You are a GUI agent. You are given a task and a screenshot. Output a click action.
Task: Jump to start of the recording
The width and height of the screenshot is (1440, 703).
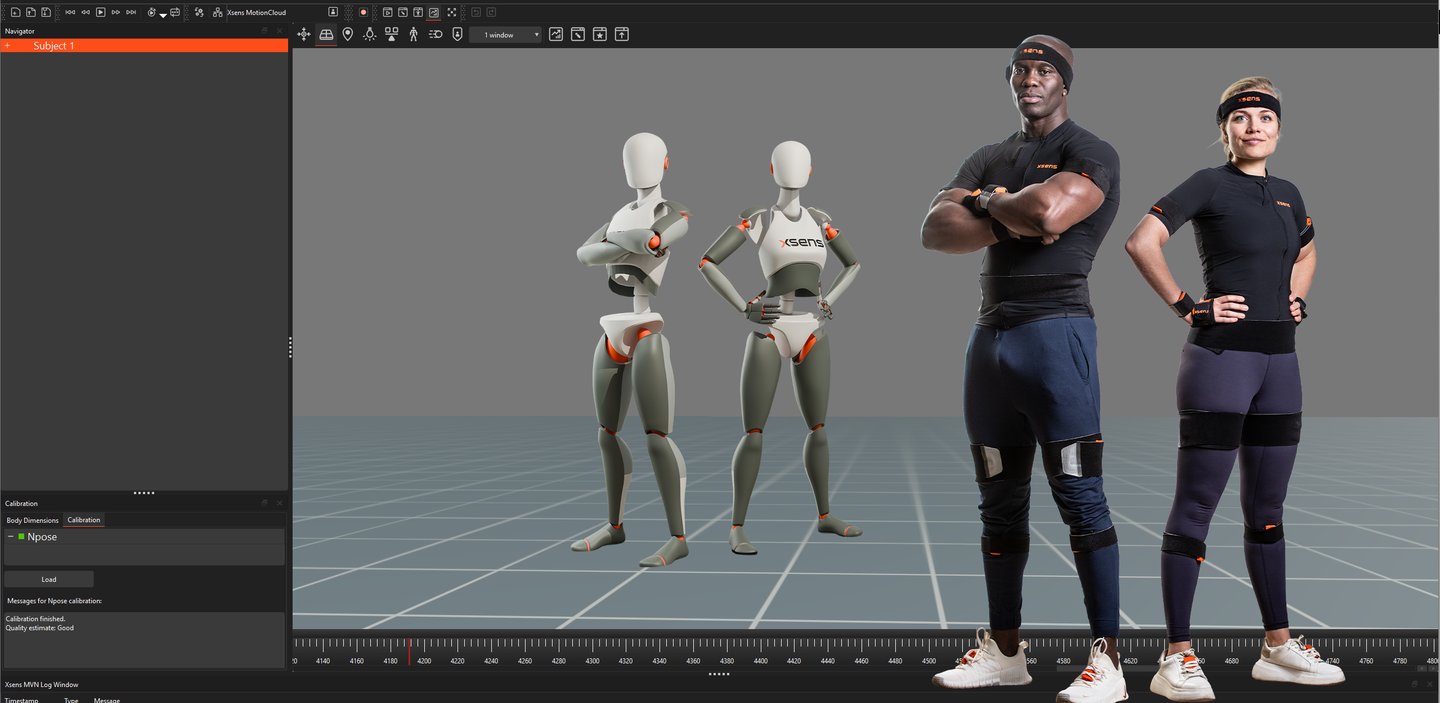[70, 12]
